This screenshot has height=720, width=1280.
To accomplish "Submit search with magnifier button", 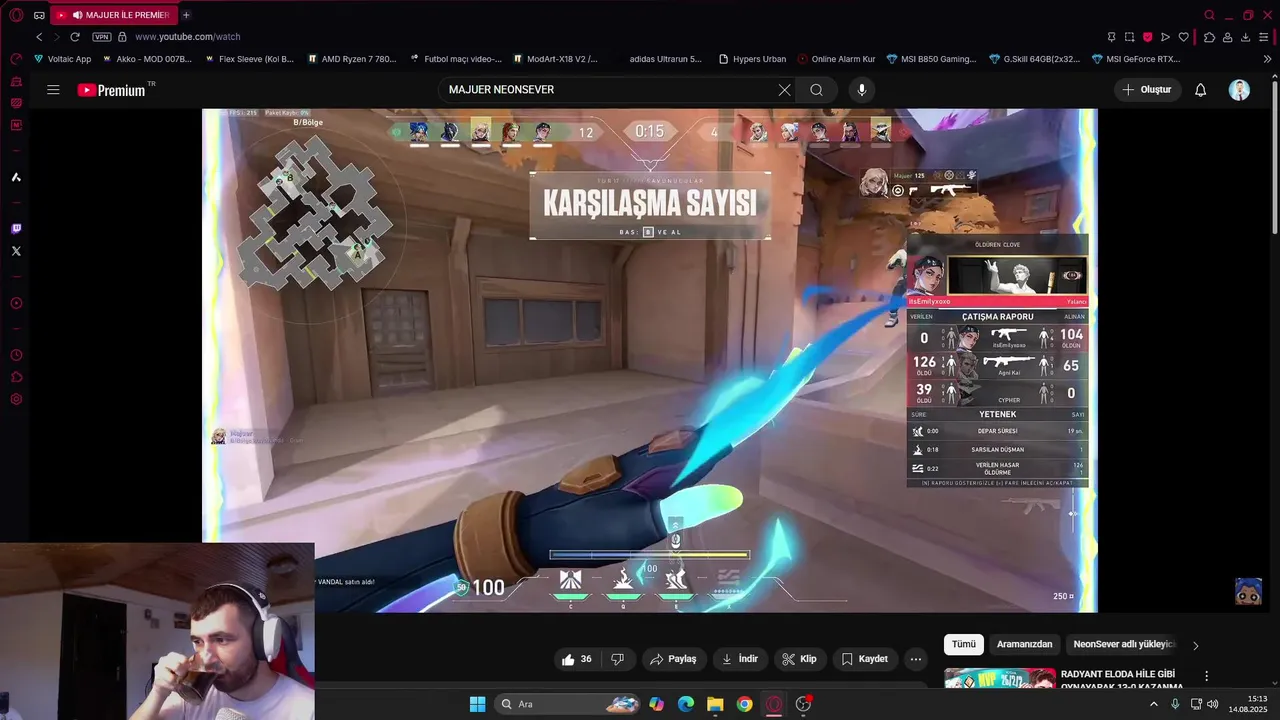I will click(817, 90).
